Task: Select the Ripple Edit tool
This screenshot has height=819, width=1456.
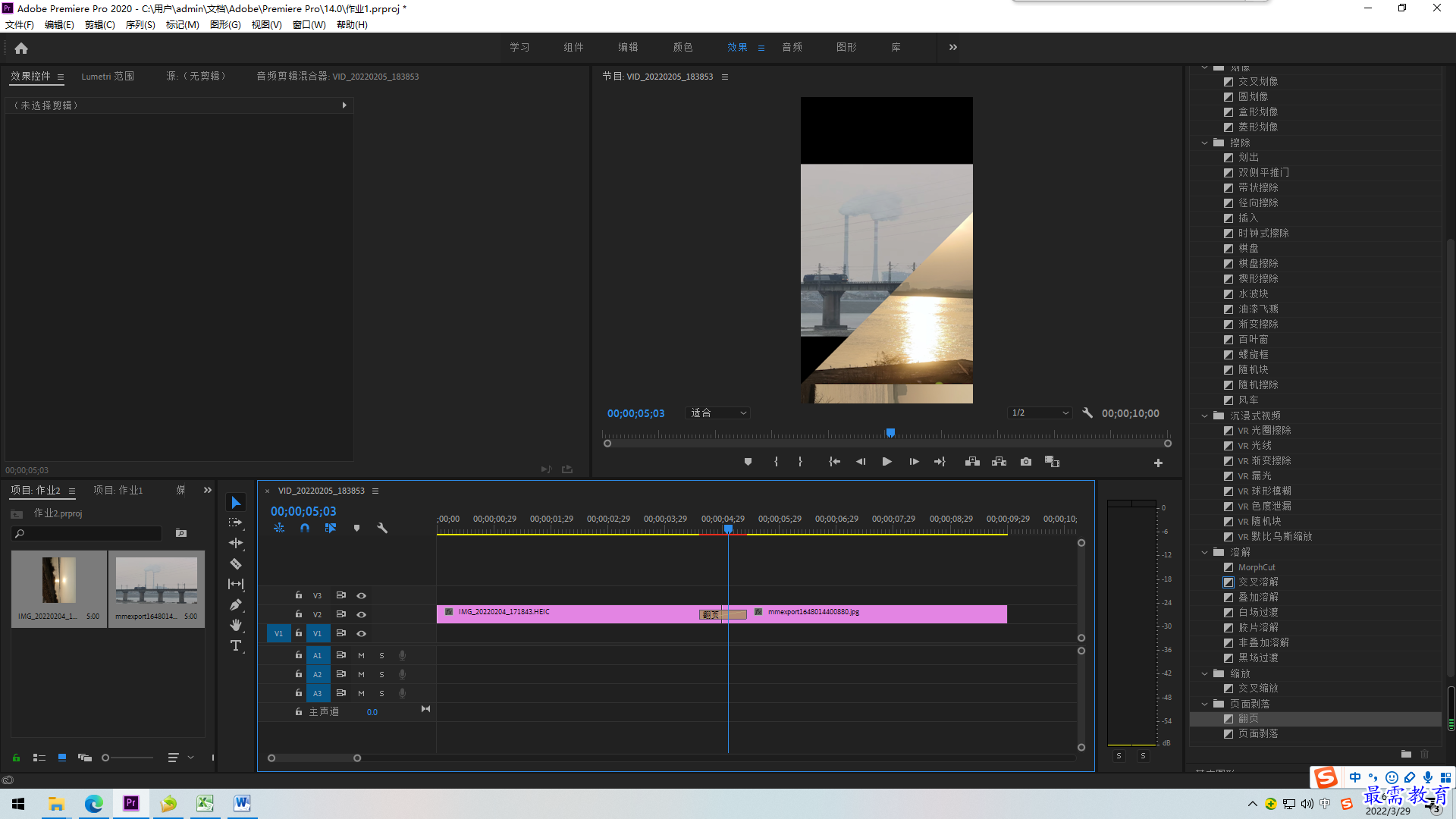Action: point(236,543)
